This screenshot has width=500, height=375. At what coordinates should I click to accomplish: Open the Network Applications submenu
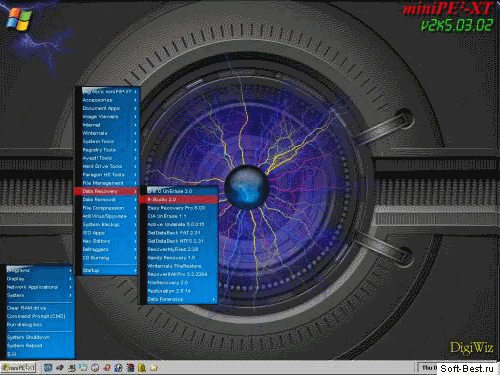39,287
